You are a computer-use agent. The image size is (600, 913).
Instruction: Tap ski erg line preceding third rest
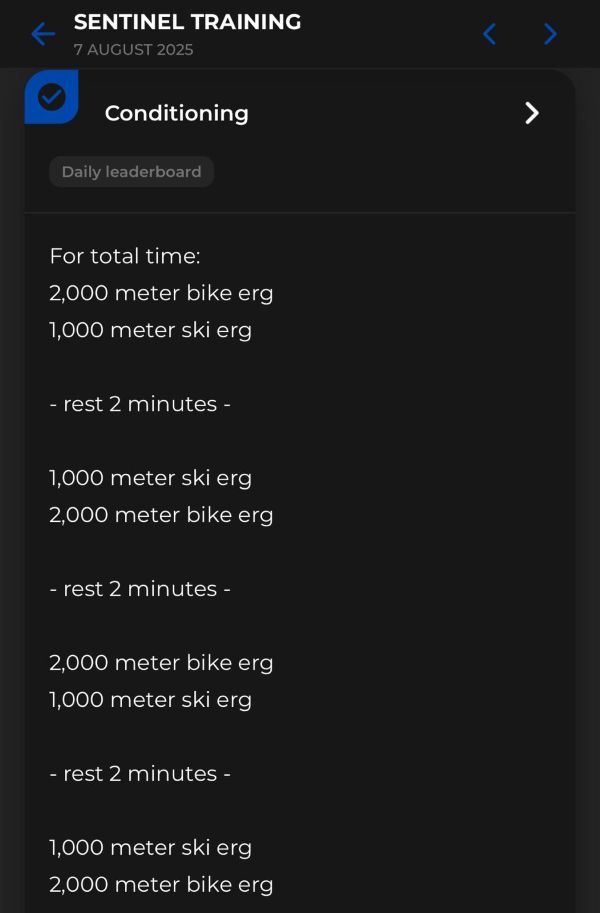coord(150,699)
